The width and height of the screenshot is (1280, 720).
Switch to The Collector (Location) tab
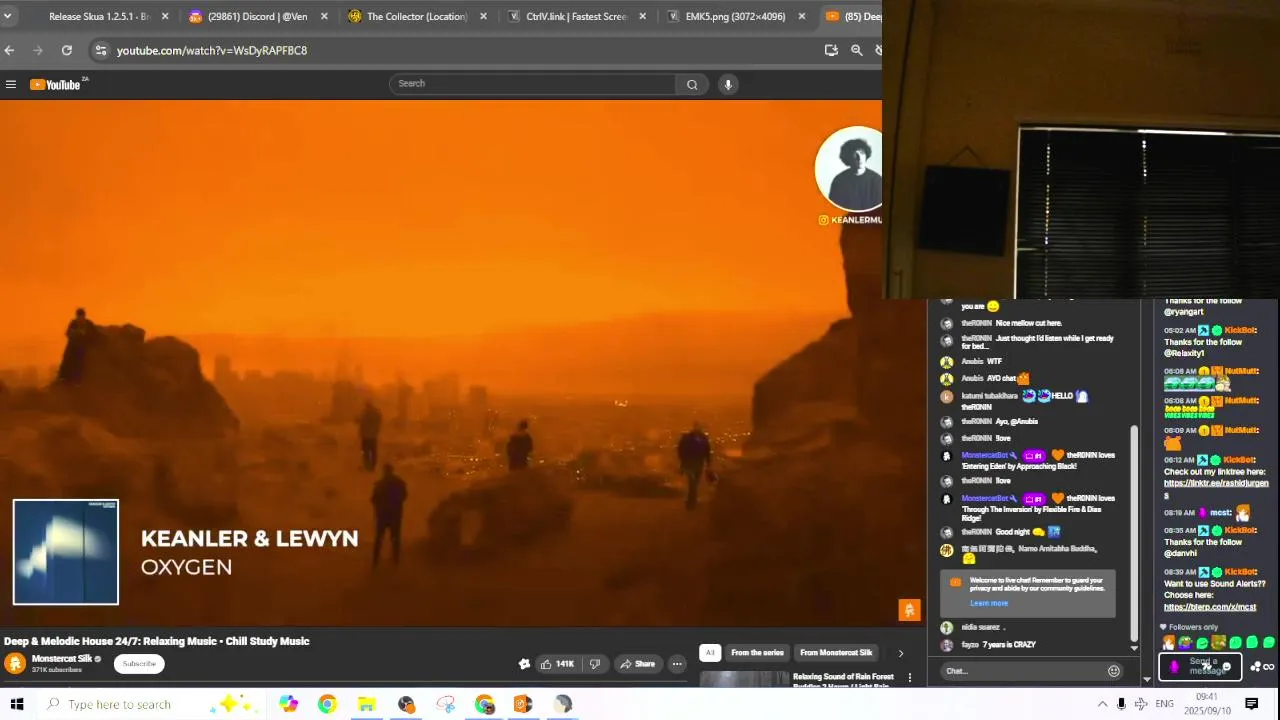415,16
